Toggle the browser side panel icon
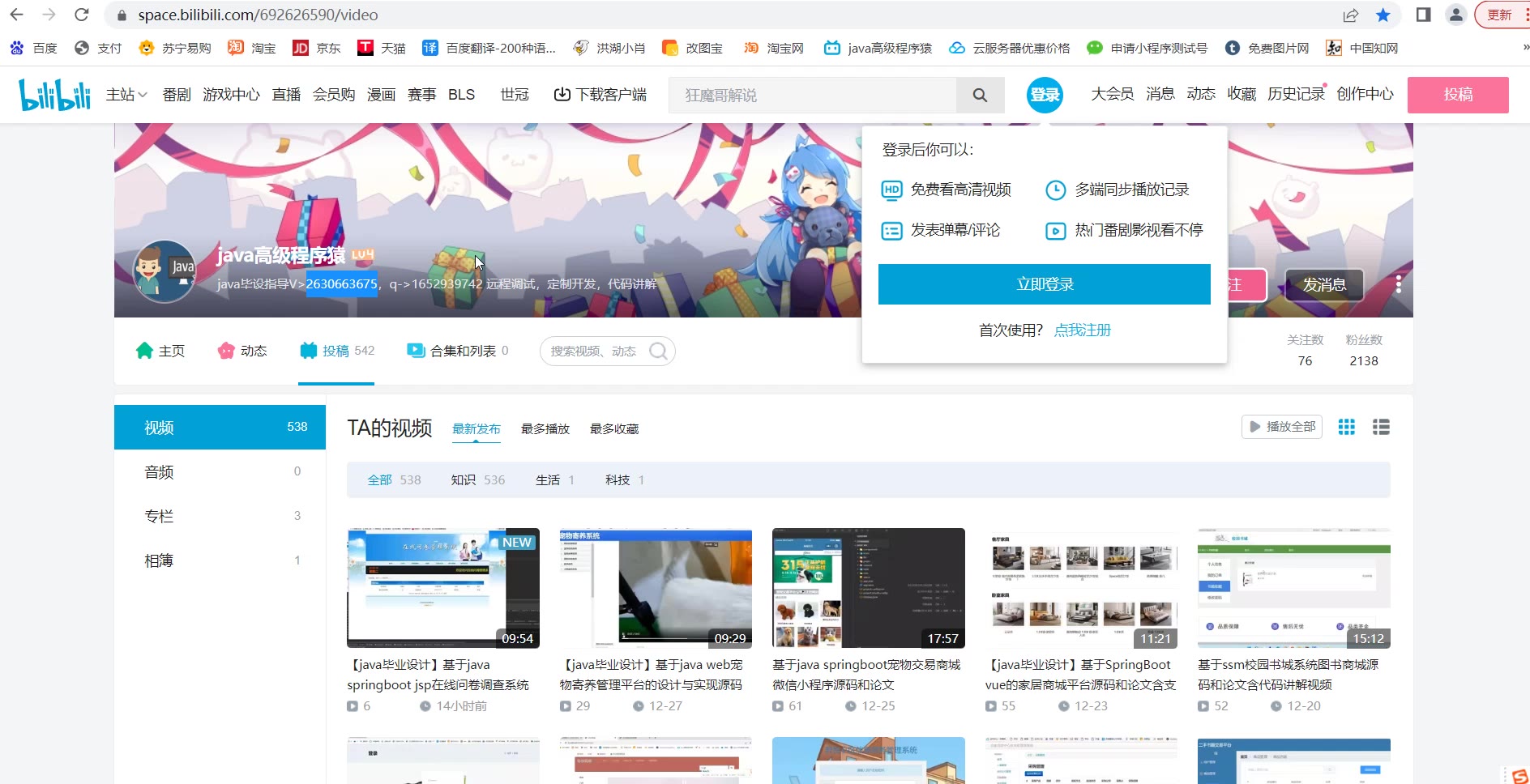The width and height of the screenshot is (1530, 784). click(1423, 15)
